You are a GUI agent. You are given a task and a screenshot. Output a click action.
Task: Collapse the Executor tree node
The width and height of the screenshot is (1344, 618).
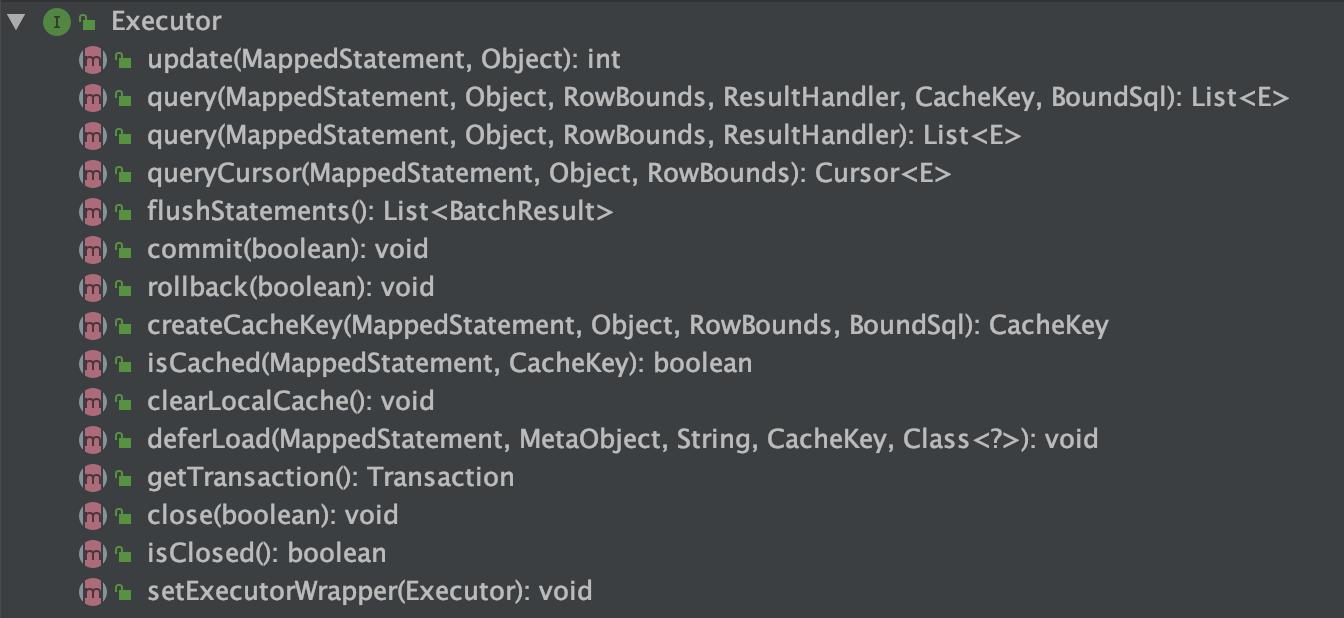pyautogui.click(x=16, y=21)
